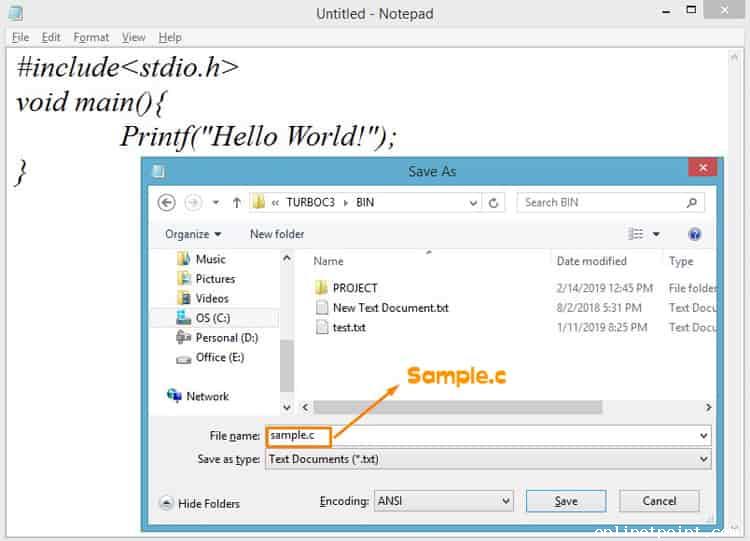Click the OS (C:) drive icon

coord(184,318)
